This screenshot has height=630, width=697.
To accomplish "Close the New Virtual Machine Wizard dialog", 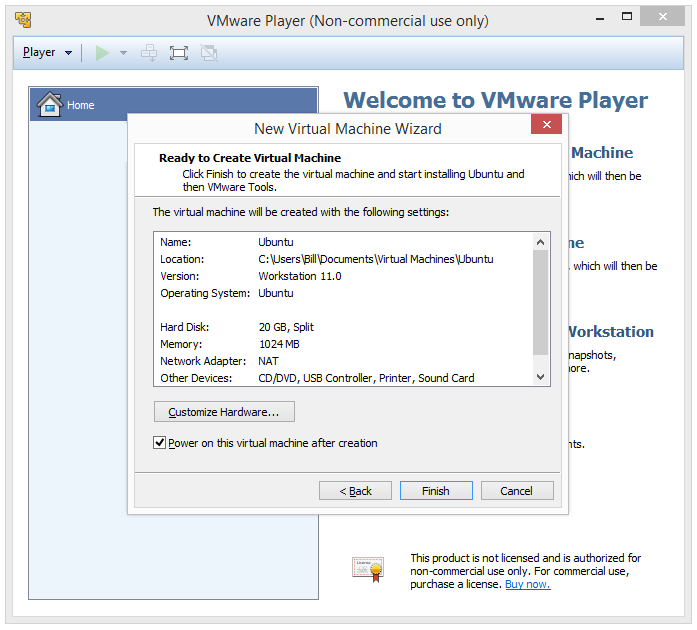I will tap(546, 124).
